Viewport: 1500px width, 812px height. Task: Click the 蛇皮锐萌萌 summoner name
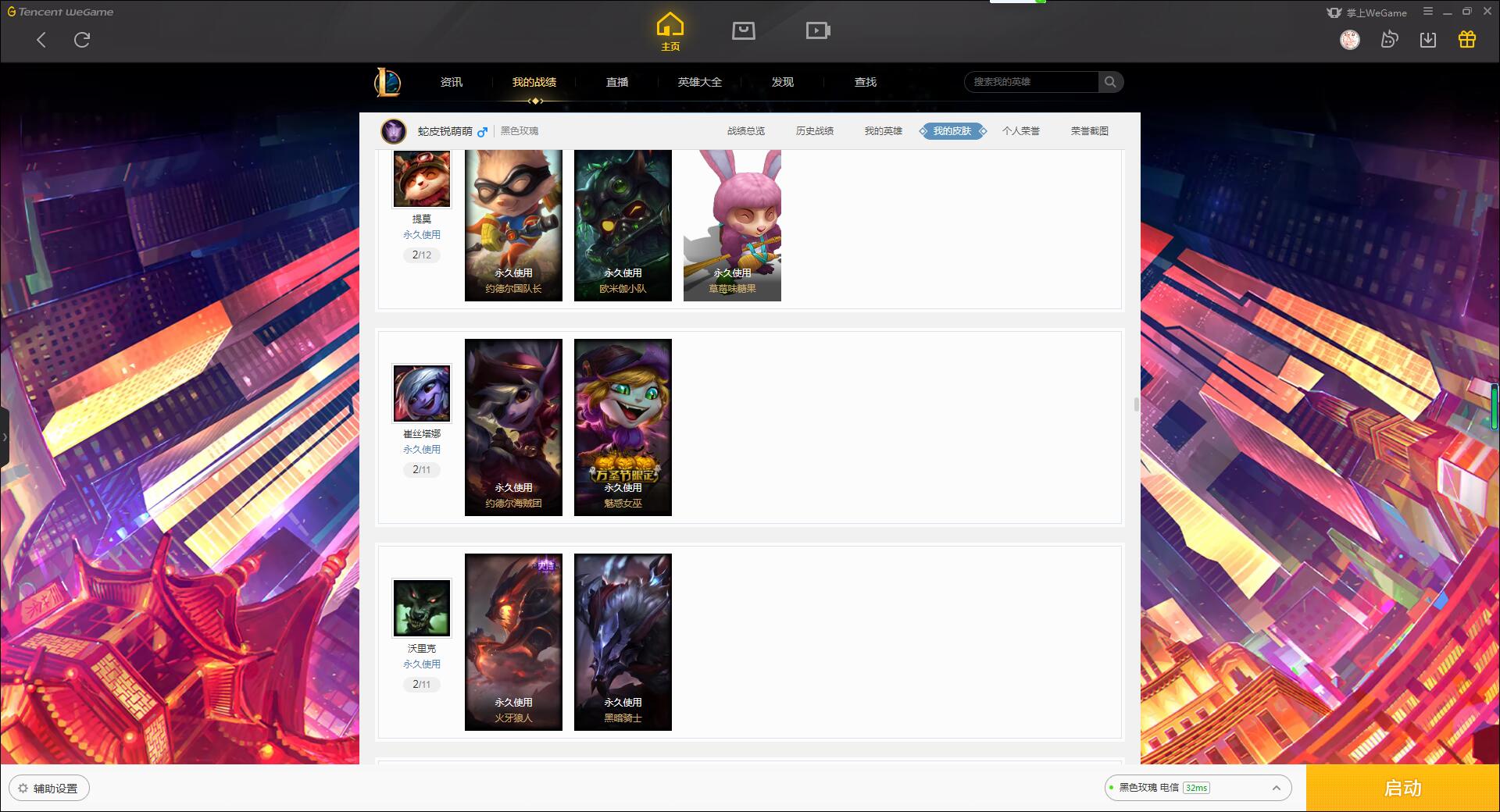[x=445, y=132]
